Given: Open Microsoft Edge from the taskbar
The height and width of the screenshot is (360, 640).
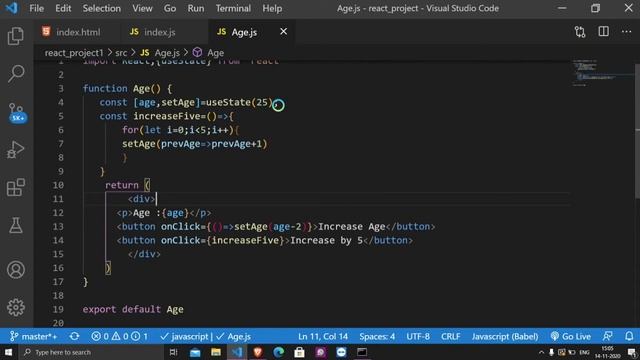Looking at the screenshot, I should point(278,352).
